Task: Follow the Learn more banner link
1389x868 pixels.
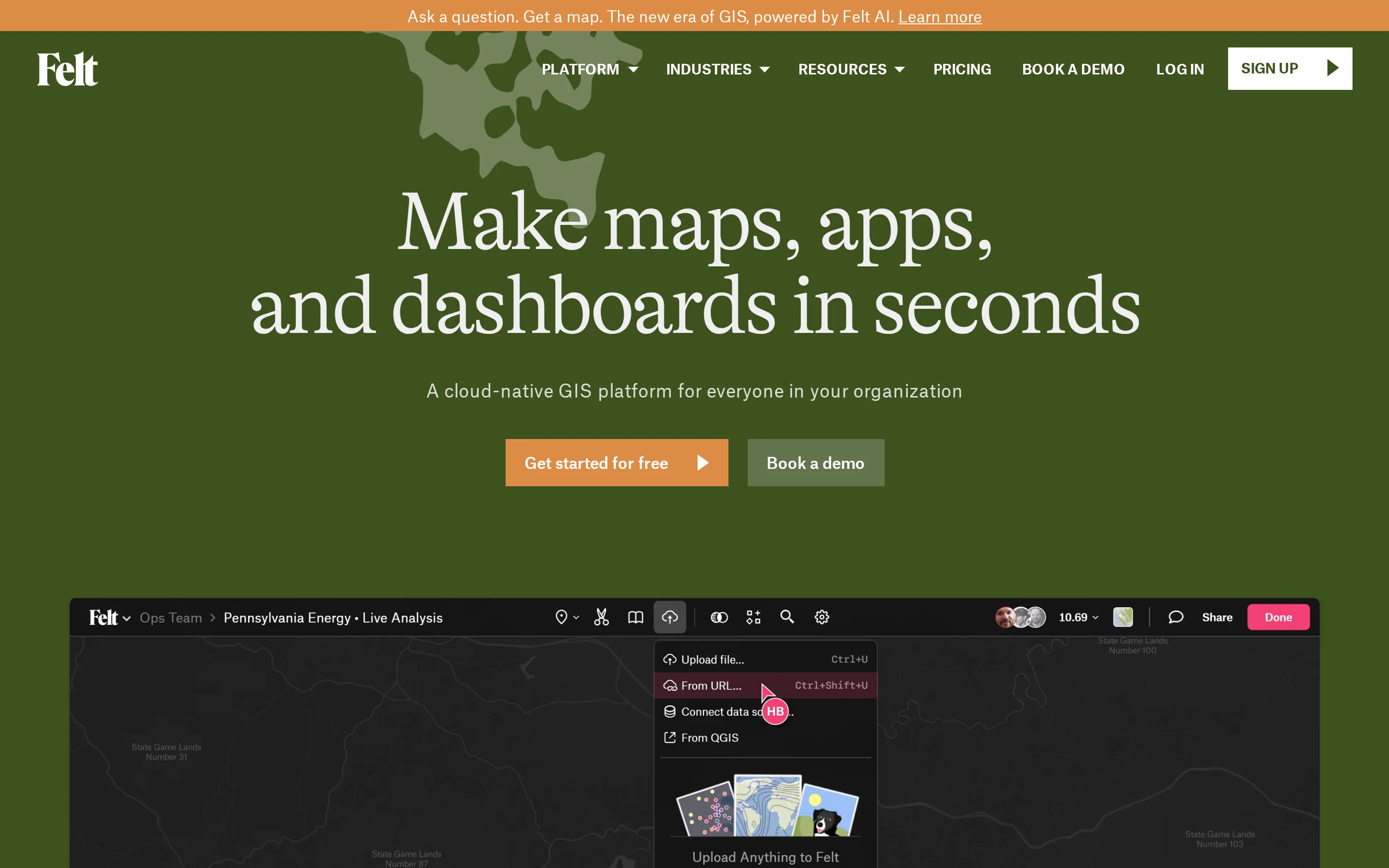Action: 940,17
